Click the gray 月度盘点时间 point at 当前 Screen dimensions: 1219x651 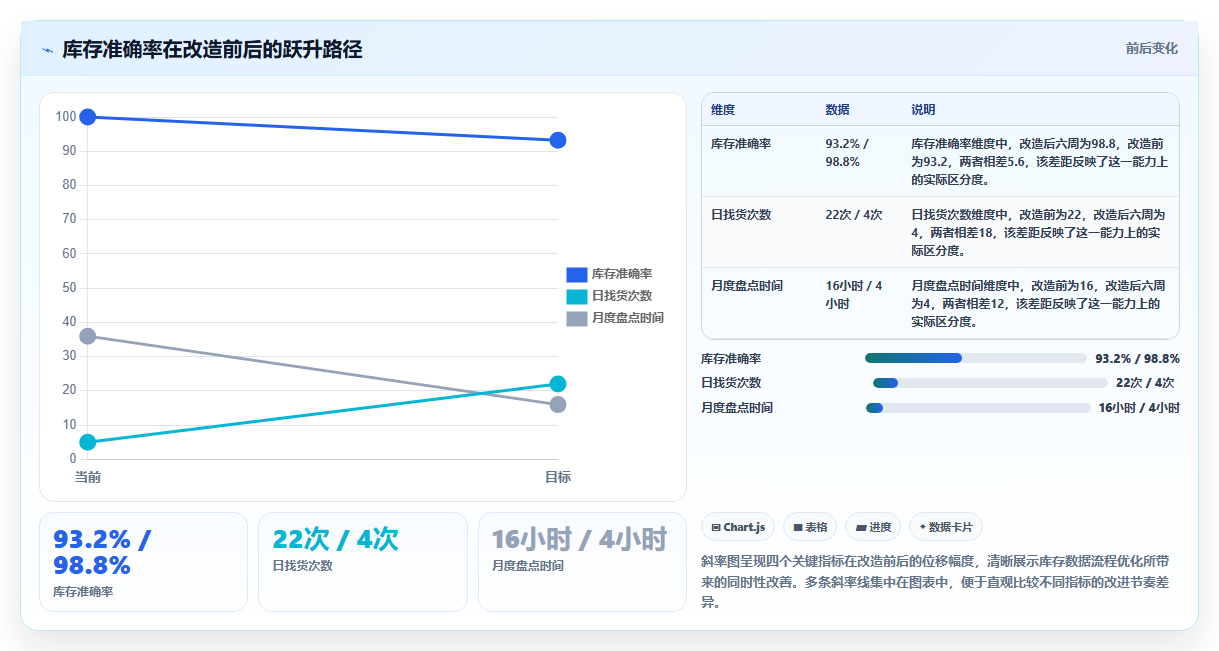88,336
